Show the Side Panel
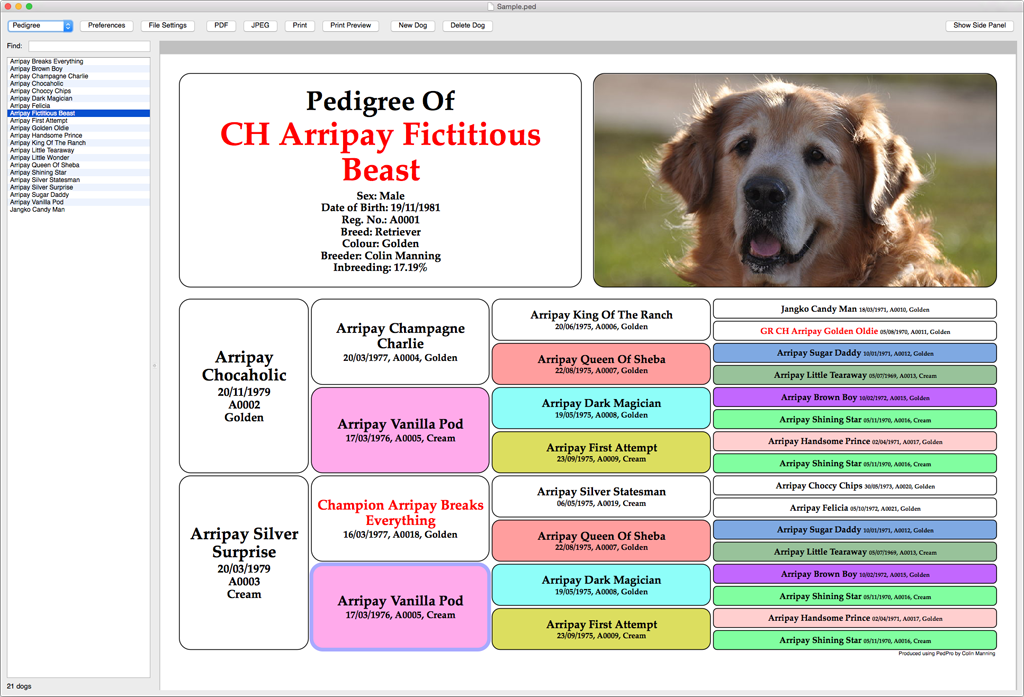The image size is (1024, 697). [979, 25]
